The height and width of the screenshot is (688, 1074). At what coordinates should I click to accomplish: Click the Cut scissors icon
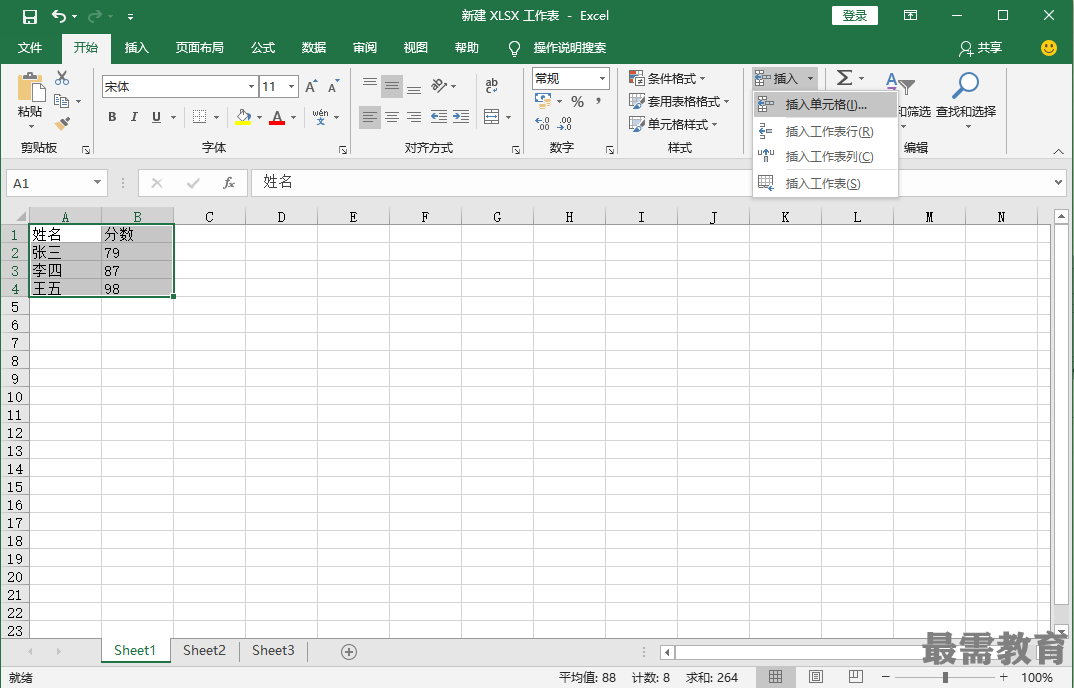pyautogui.click(x=62, y=78)
